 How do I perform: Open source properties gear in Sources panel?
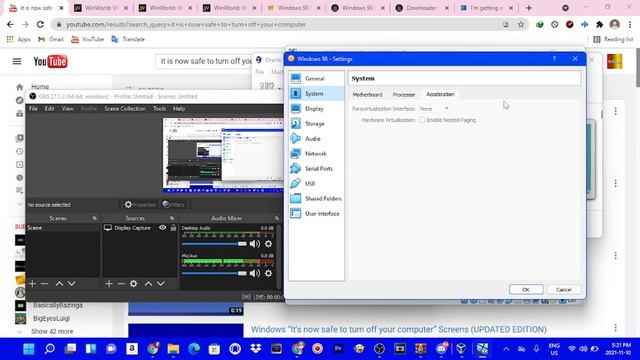point(133,283)
